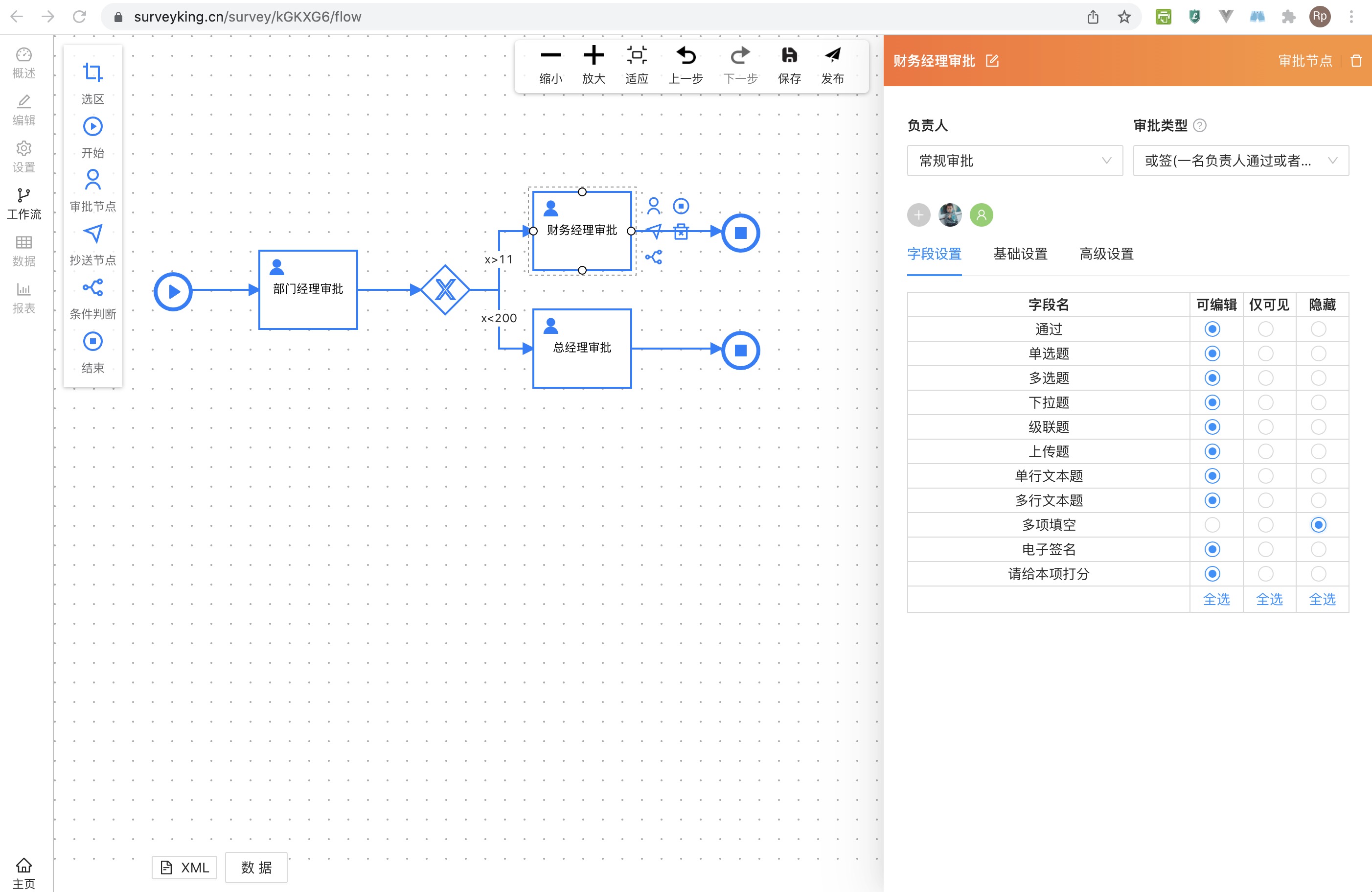Click the 保存 save toolbar icon

[789, 56]
